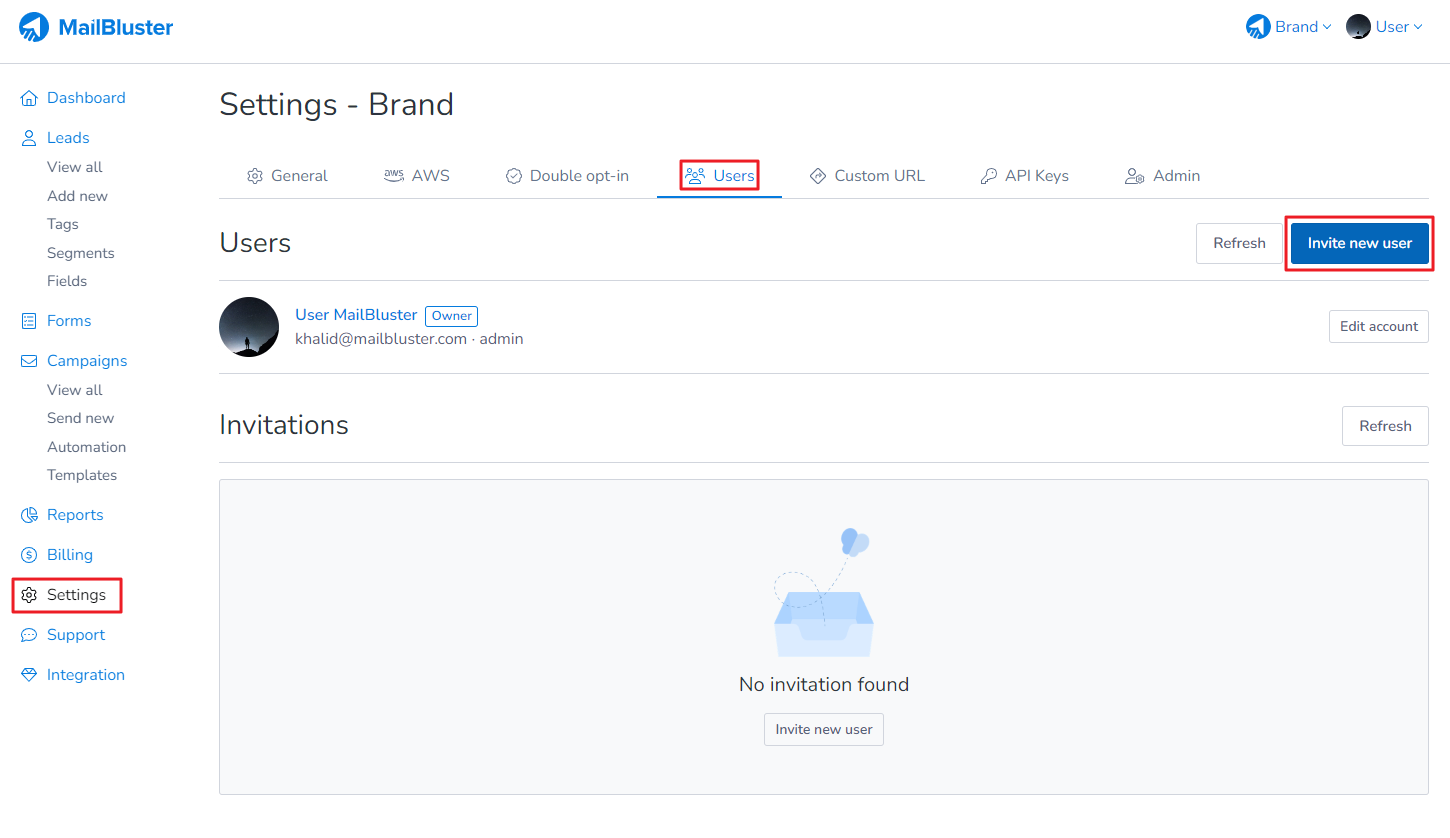
Task: Open the User MailBluster profile link
Action: click(x=356, y=315)
